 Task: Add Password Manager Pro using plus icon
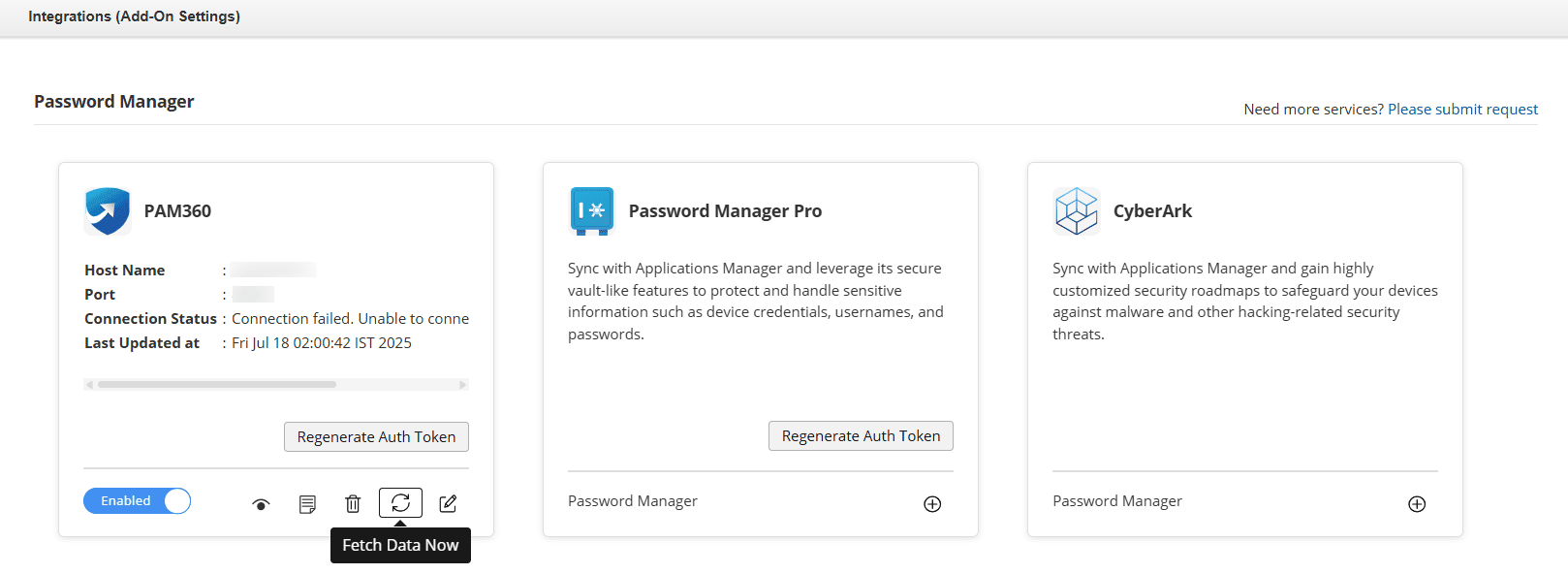pyautogui.click(x=932, y=504)
